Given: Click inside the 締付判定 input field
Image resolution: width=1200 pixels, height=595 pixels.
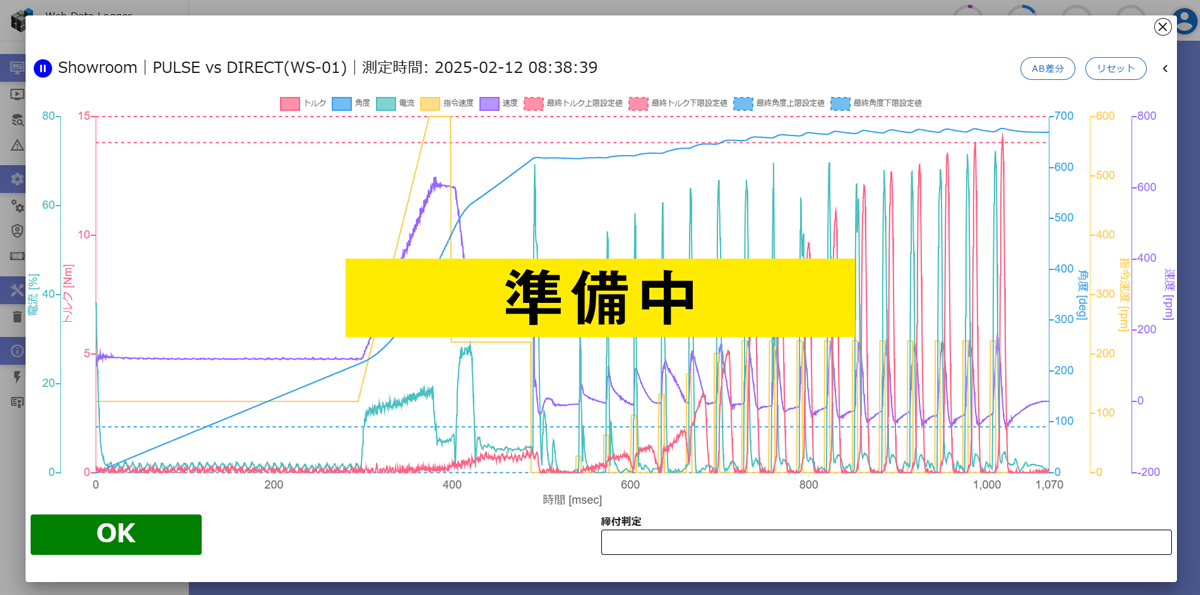Looking at the screenshot, I should 885,542.
